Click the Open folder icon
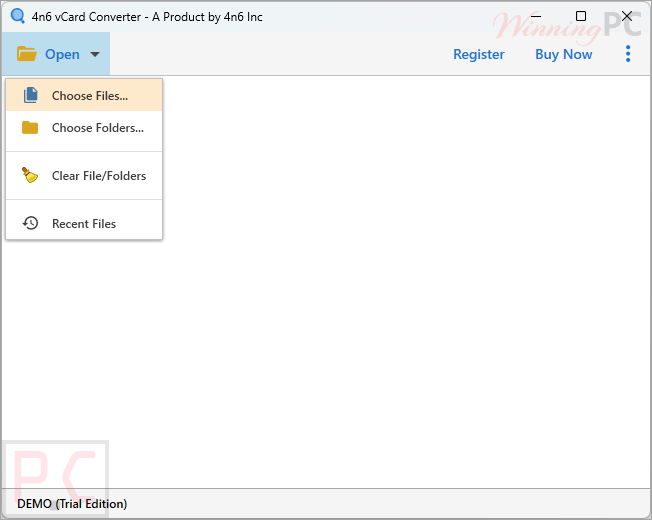The width and height of the screenshot is (652, 520). point(27,54)
